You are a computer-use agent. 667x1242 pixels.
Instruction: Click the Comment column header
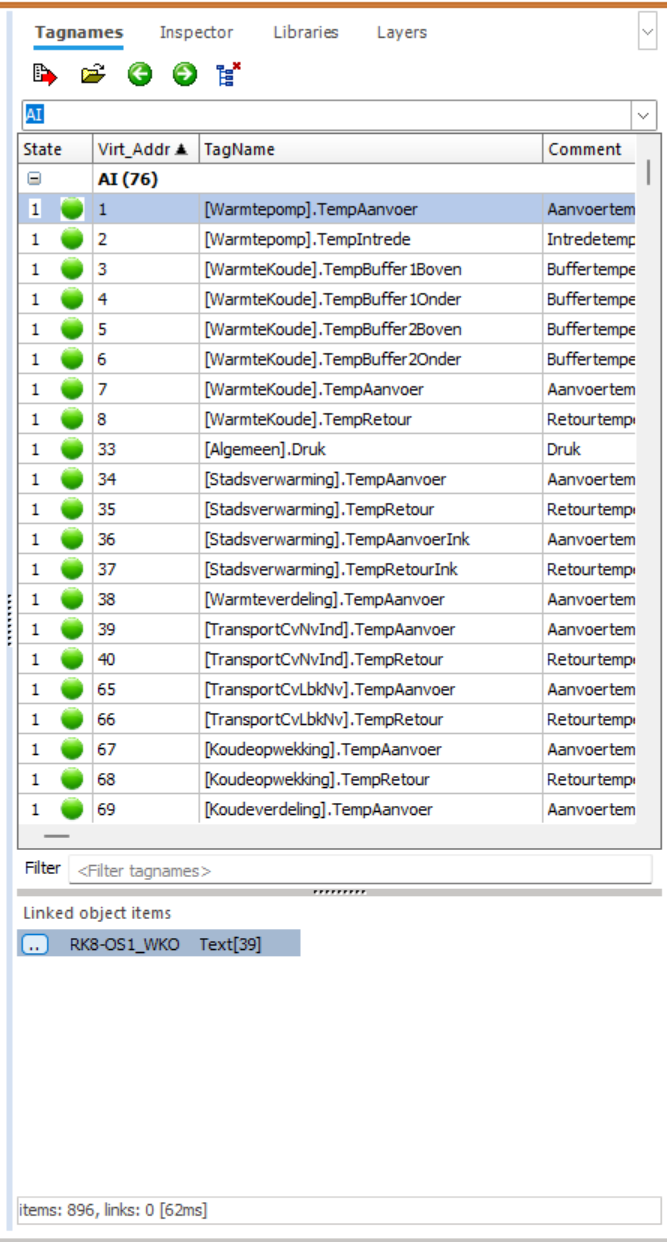[x=589, y=149]
